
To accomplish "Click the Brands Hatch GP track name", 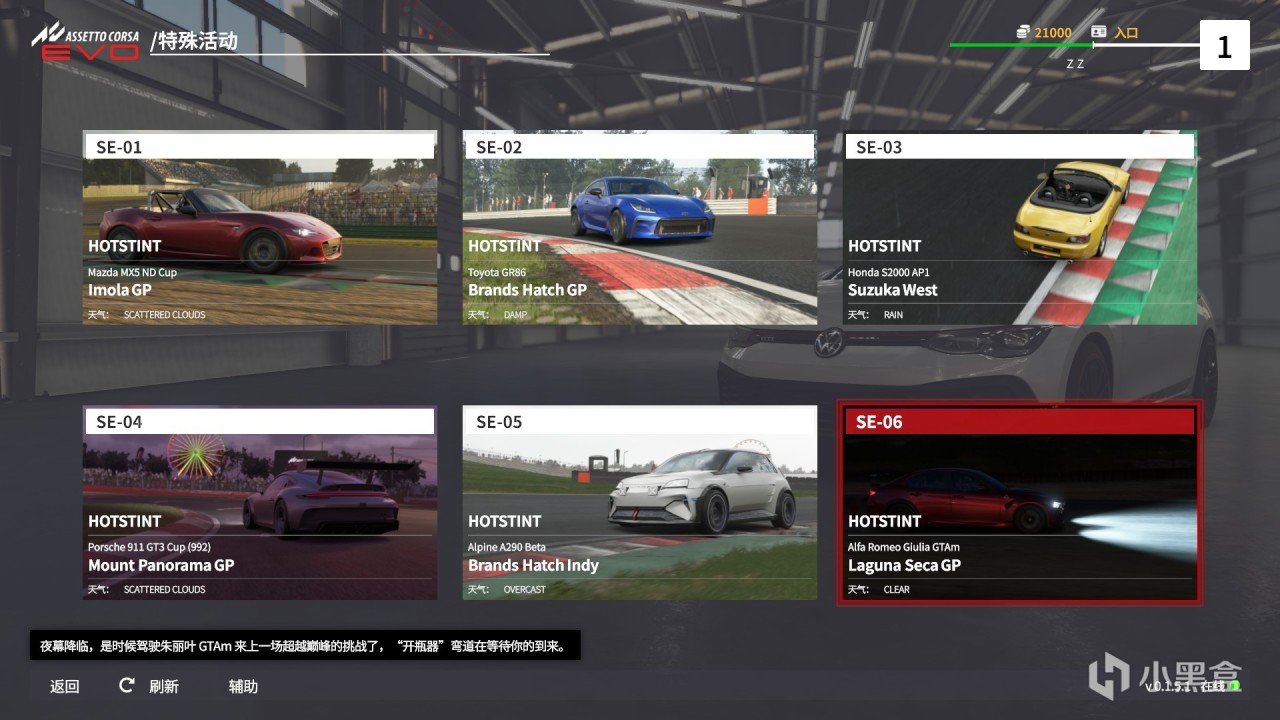I will (x=527, y=290).
